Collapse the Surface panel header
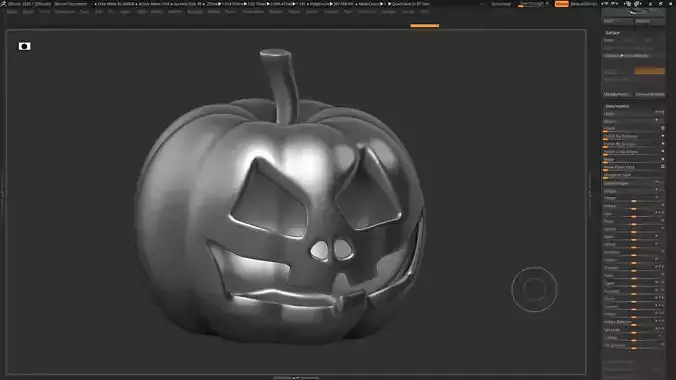This screenshot has width=676, height=380. click(x=612, y=33)
